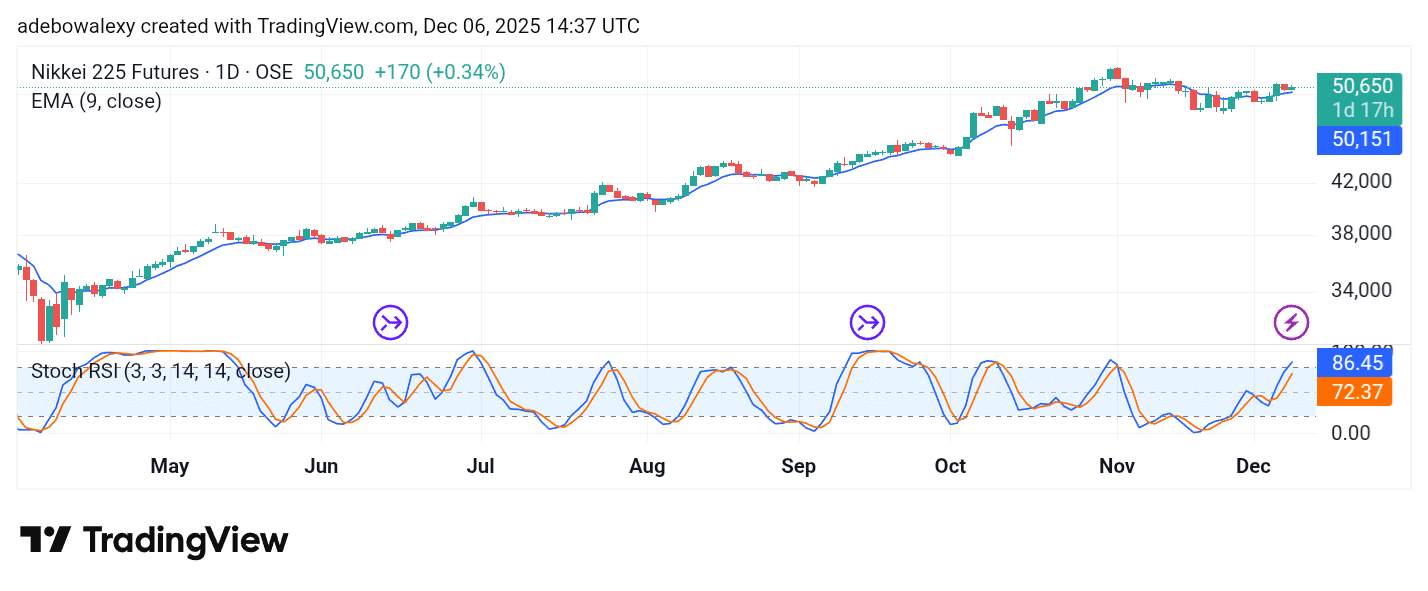Select the Dec label on the time axis

(1253, 466)
